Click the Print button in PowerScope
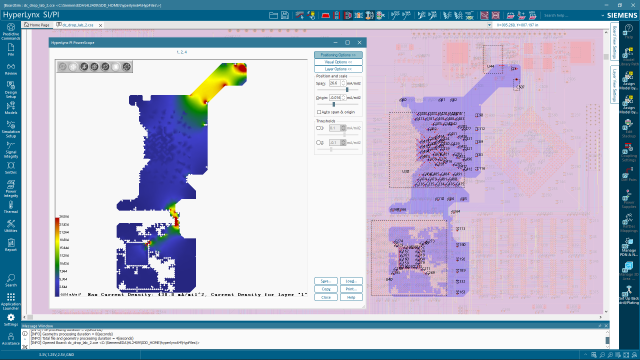The height and width of the screenshot is (360, 640). [x=351, y=289]
